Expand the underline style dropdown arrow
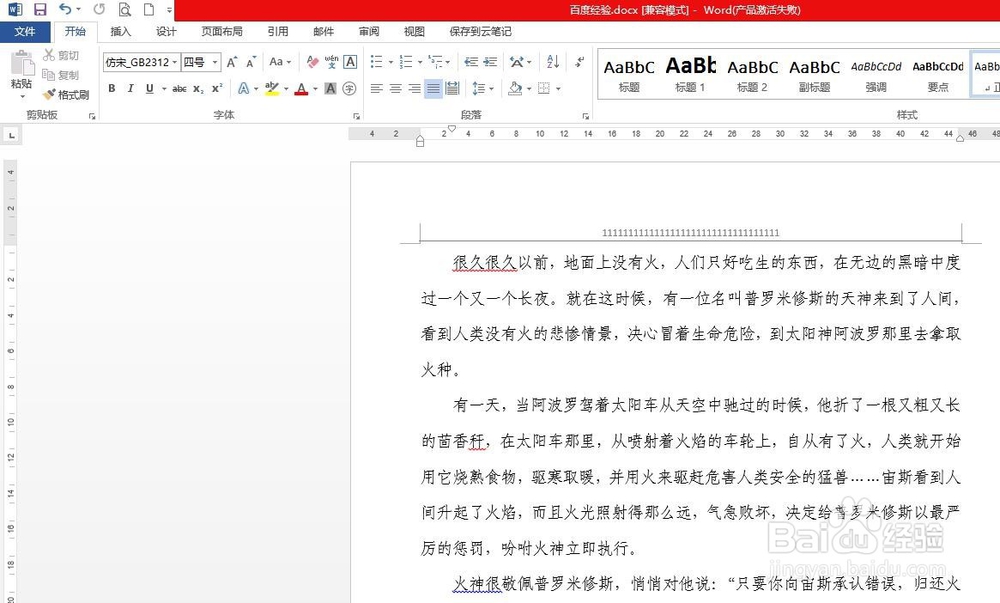1000x603 pixels. point(164,89)
